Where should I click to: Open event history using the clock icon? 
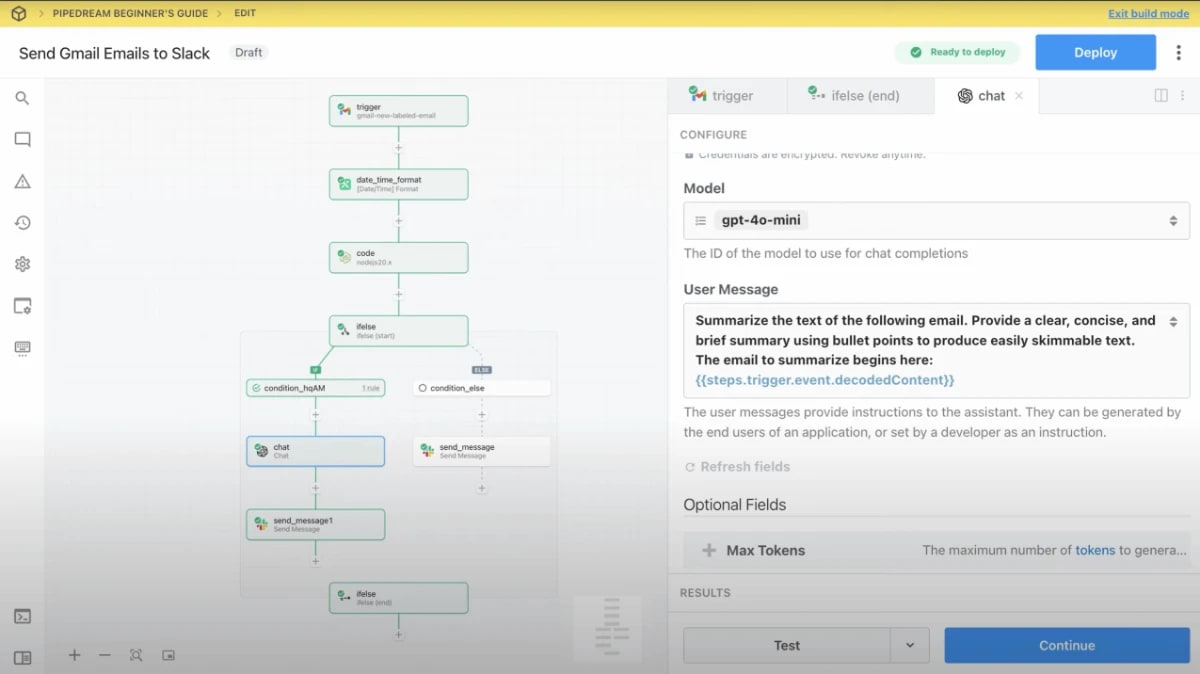22,222
